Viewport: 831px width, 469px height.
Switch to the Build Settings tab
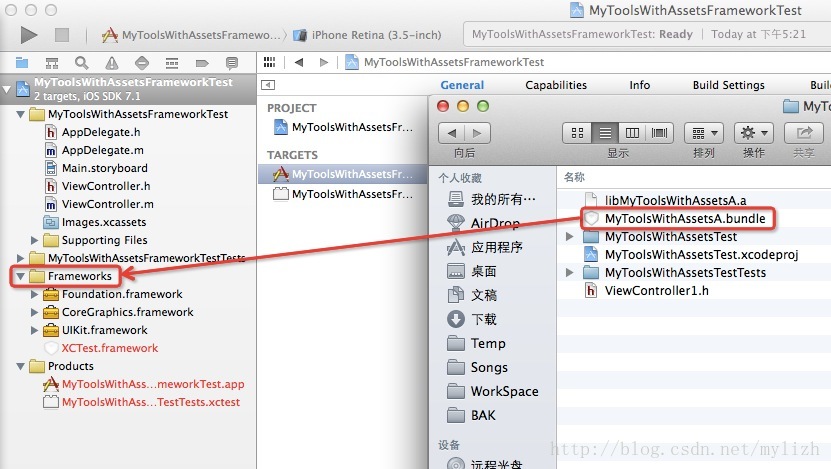point(729,85)
